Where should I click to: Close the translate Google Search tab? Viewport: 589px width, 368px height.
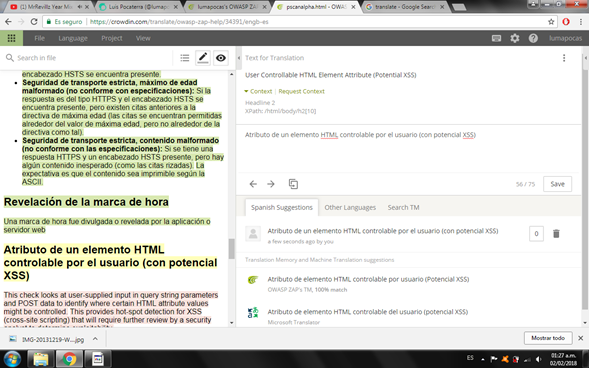442,7
